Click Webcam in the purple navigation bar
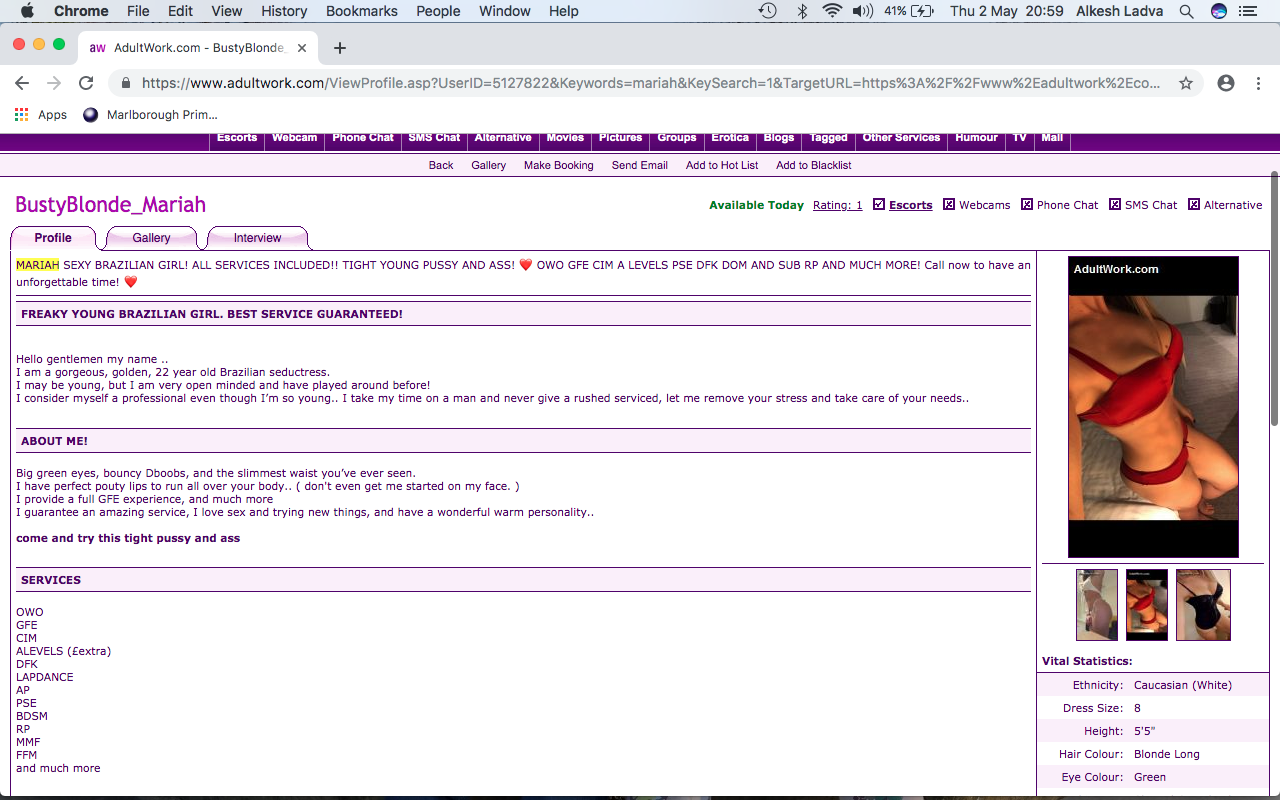This screenshot has width=1280, height=800. pyautogui.click(x=295, y=138)
